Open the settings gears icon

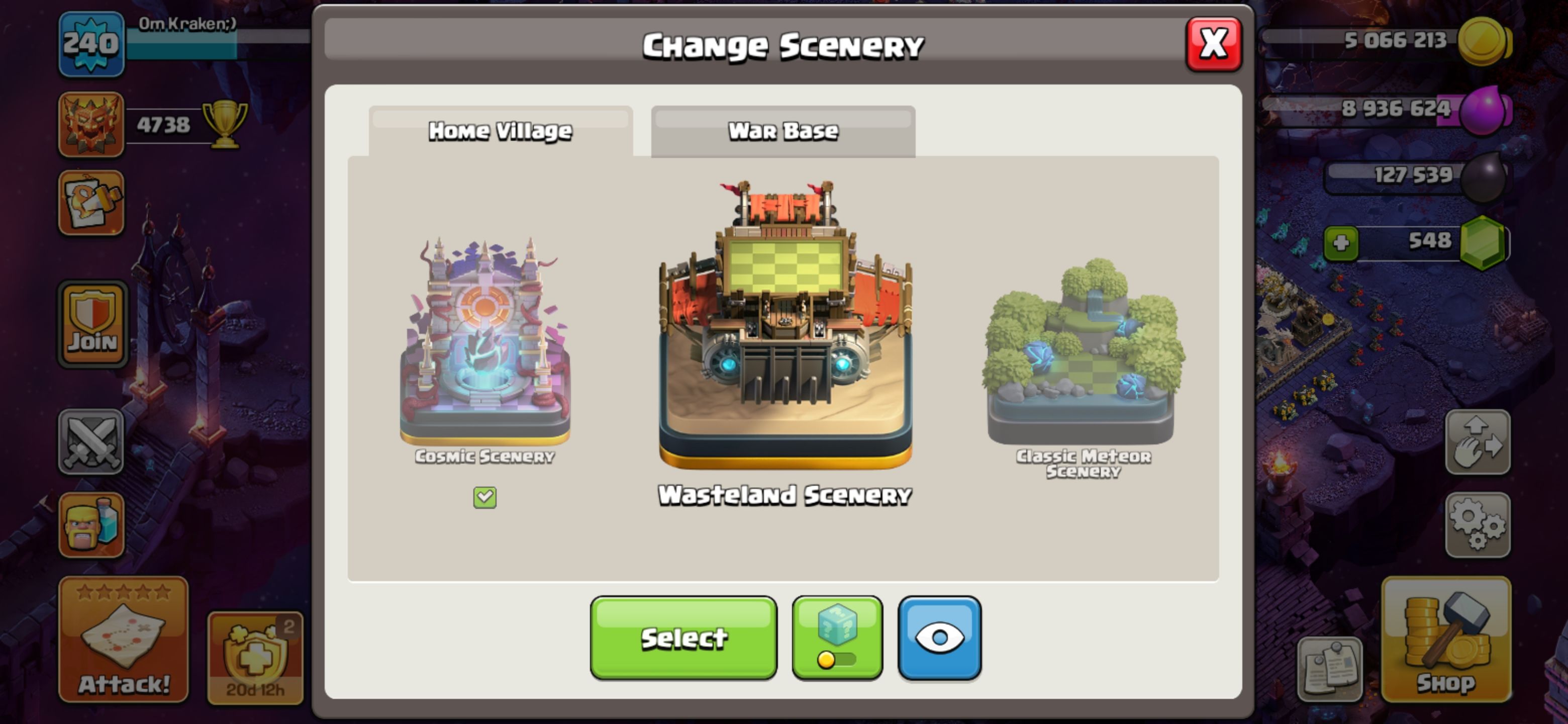1478,525
